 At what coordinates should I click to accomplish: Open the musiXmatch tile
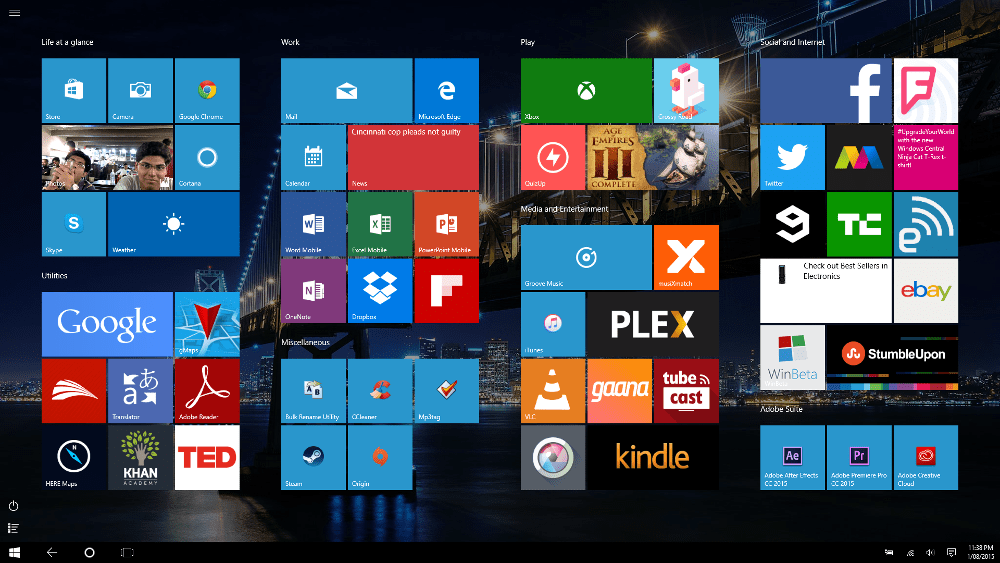[x=686, y=258]
